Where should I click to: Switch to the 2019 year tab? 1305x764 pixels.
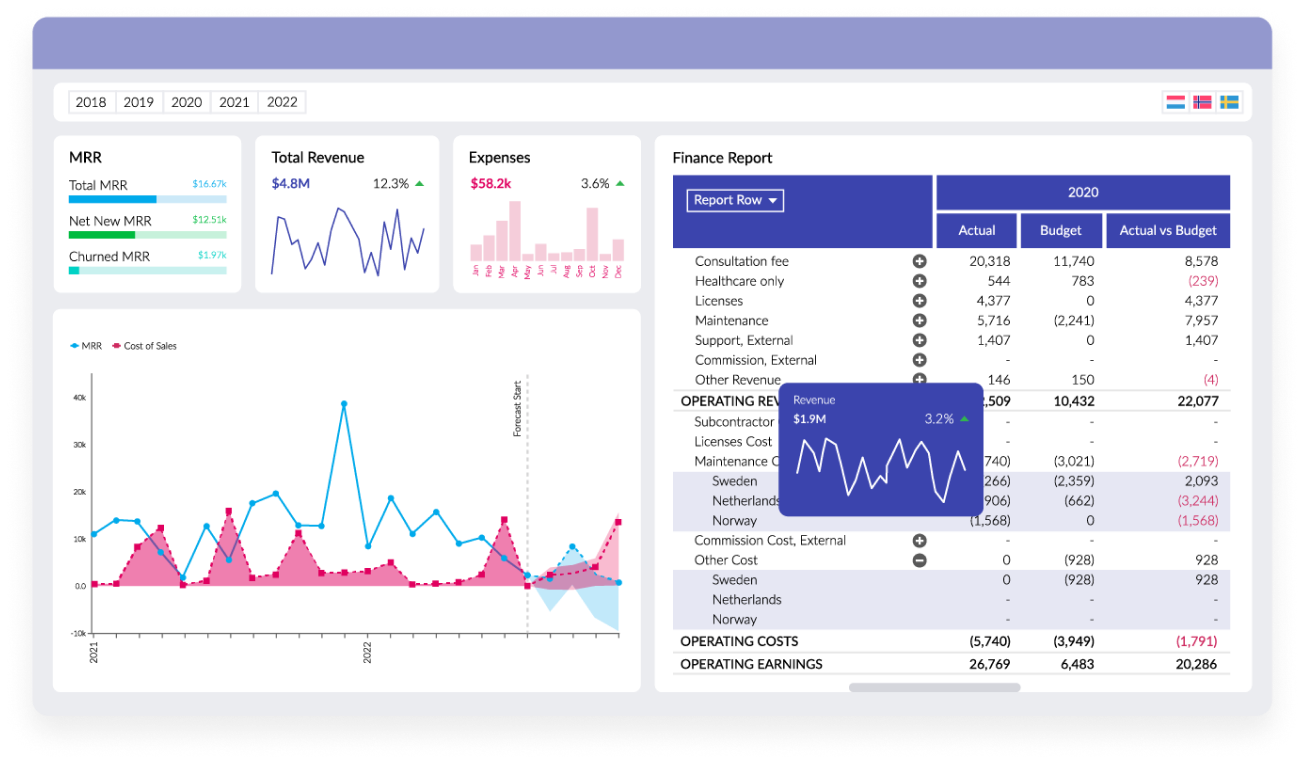(139, 101)
